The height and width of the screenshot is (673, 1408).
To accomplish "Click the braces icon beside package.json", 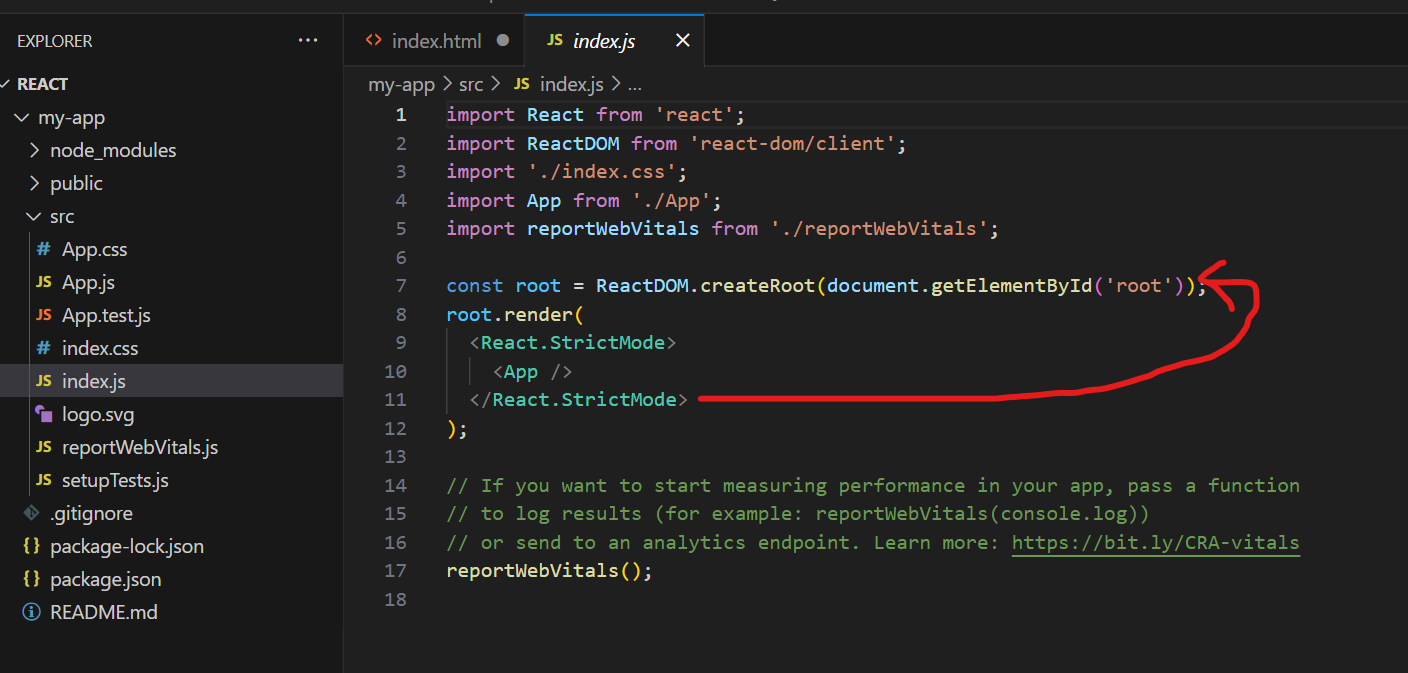I will point(32,580).
